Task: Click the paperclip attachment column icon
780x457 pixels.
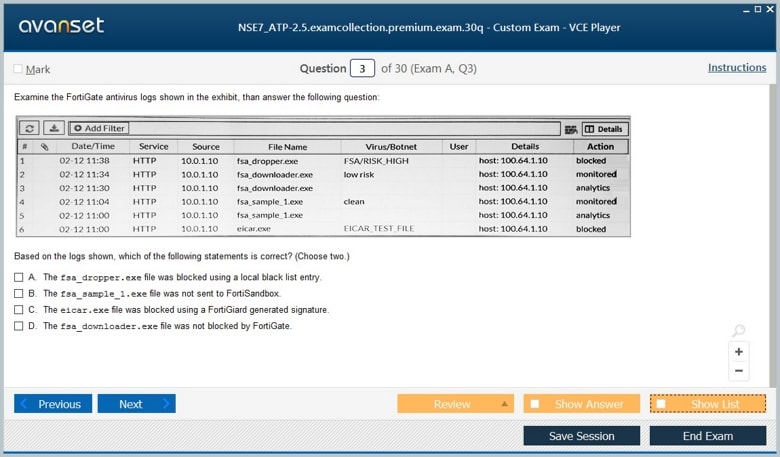Action: pyautogui.click(x=44, y=147)
